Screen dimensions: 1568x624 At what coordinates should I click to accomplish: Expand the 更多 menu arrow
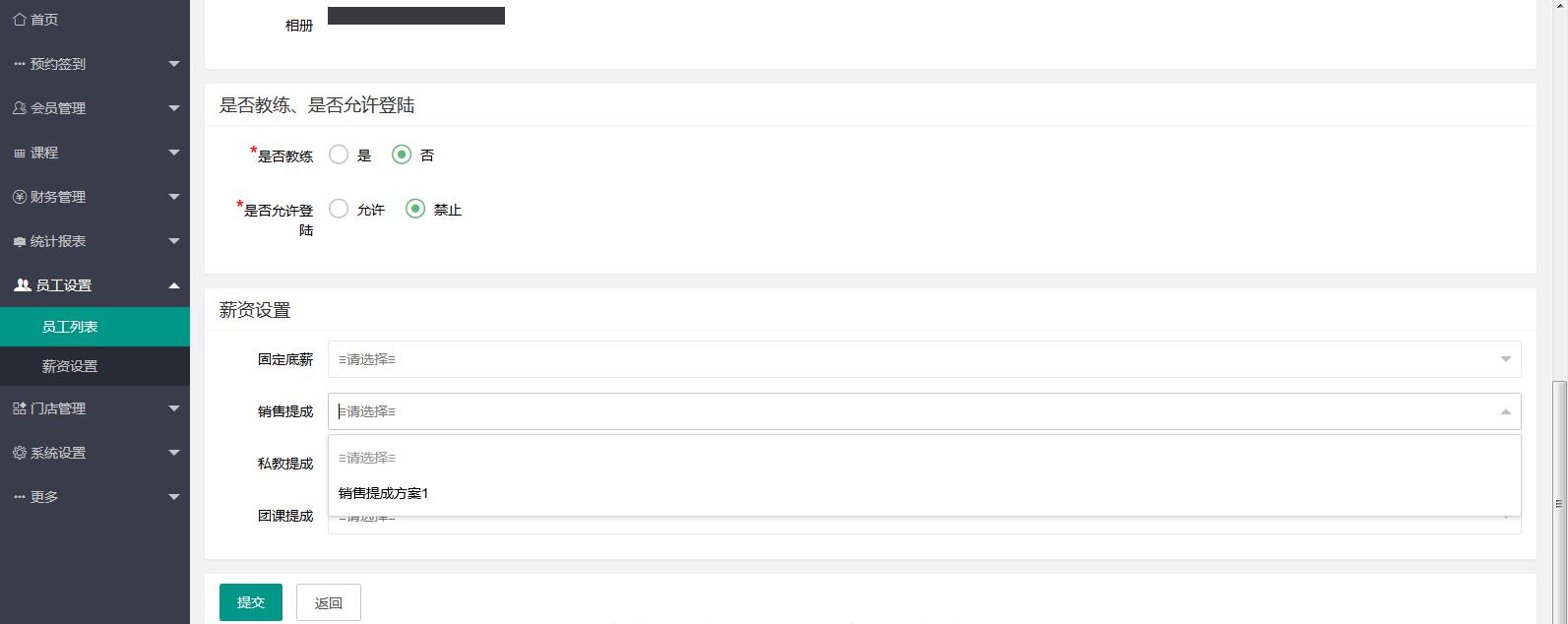point(174,497)
